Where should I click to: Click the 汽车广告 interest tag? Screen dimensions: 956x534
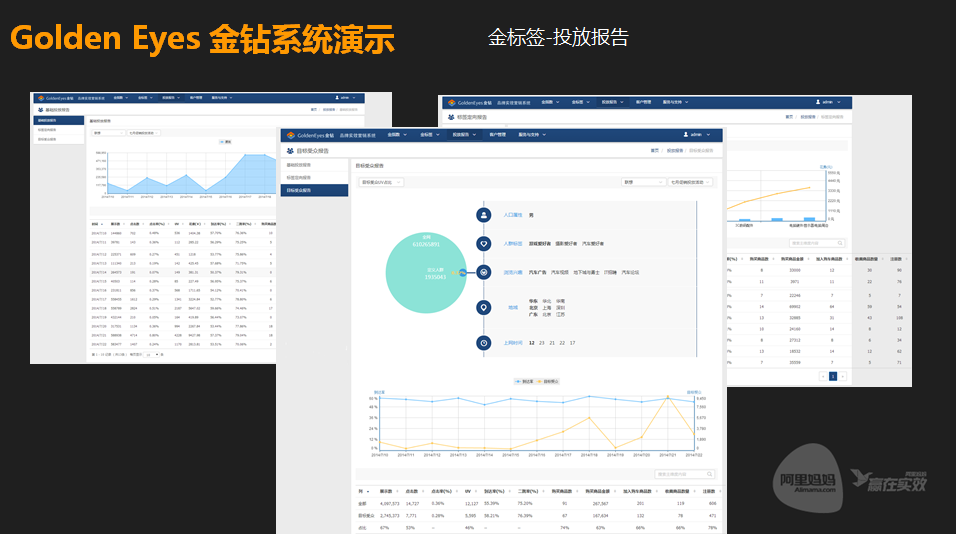(537, 272)
